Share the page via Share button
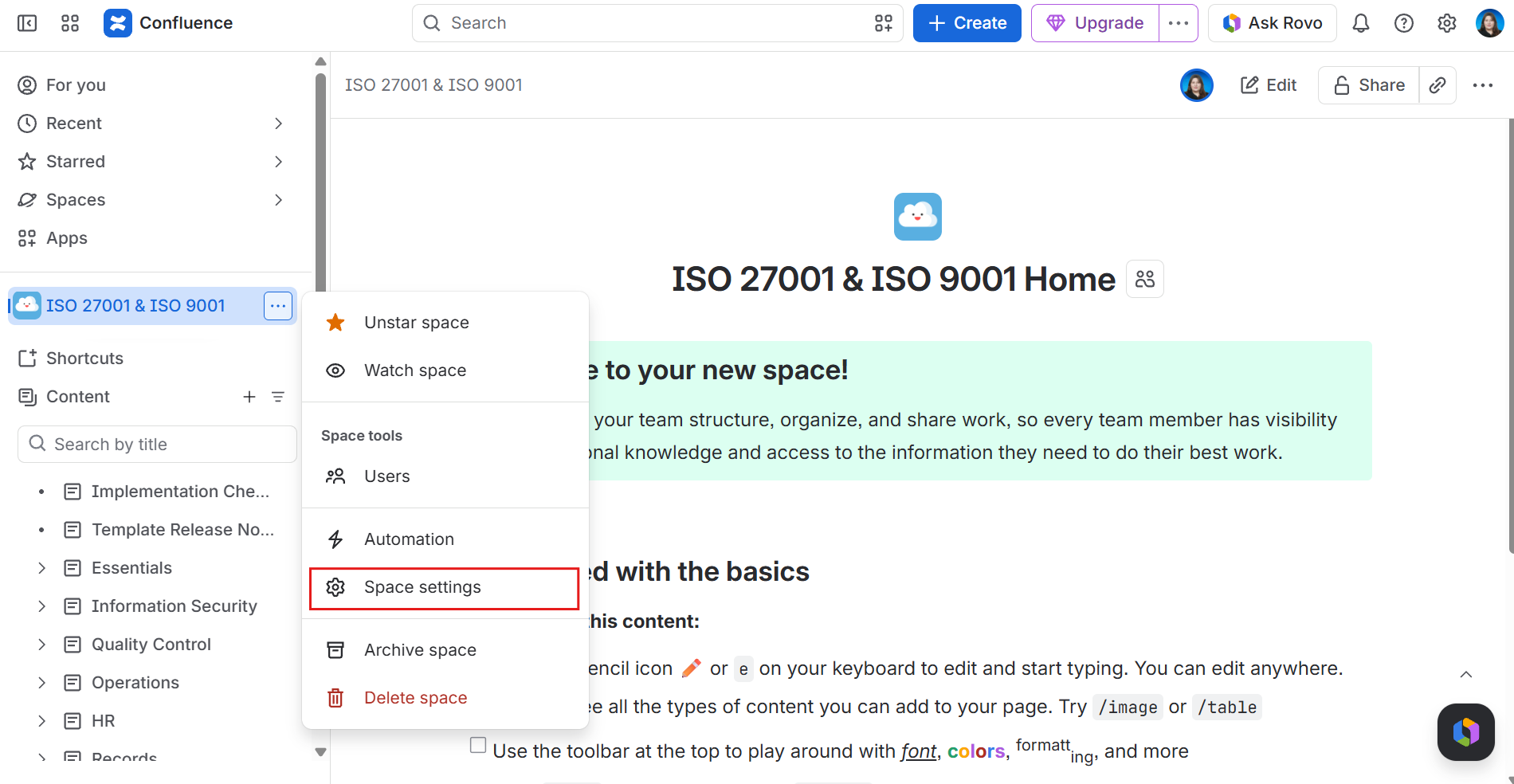This screenshot has width=1514, height=784. pyautogui.click(x=1369, y=85)
